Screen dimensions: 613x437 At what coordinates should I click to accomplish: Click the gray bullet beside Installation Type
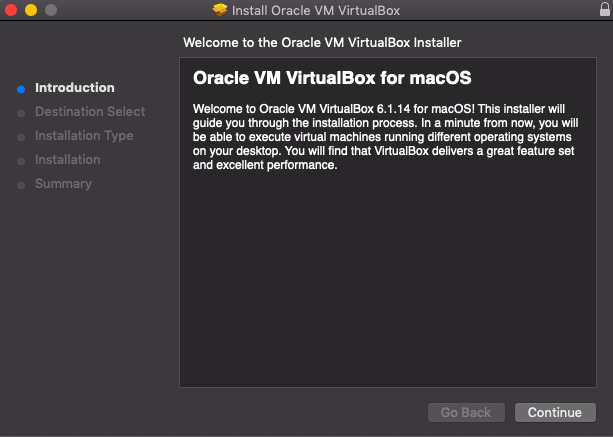click(21, 137)
